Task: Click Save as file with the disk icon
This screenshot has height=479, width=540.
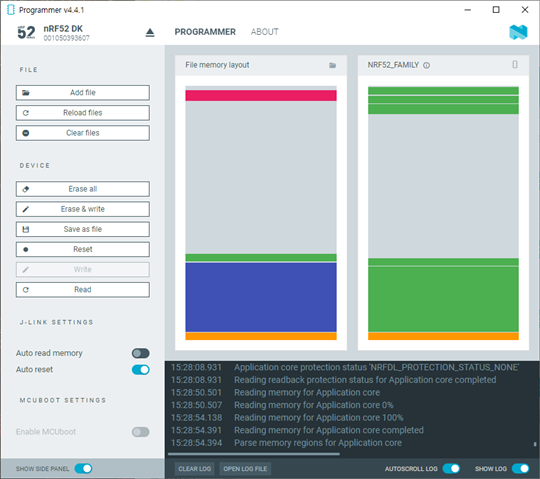Action: 83,229
